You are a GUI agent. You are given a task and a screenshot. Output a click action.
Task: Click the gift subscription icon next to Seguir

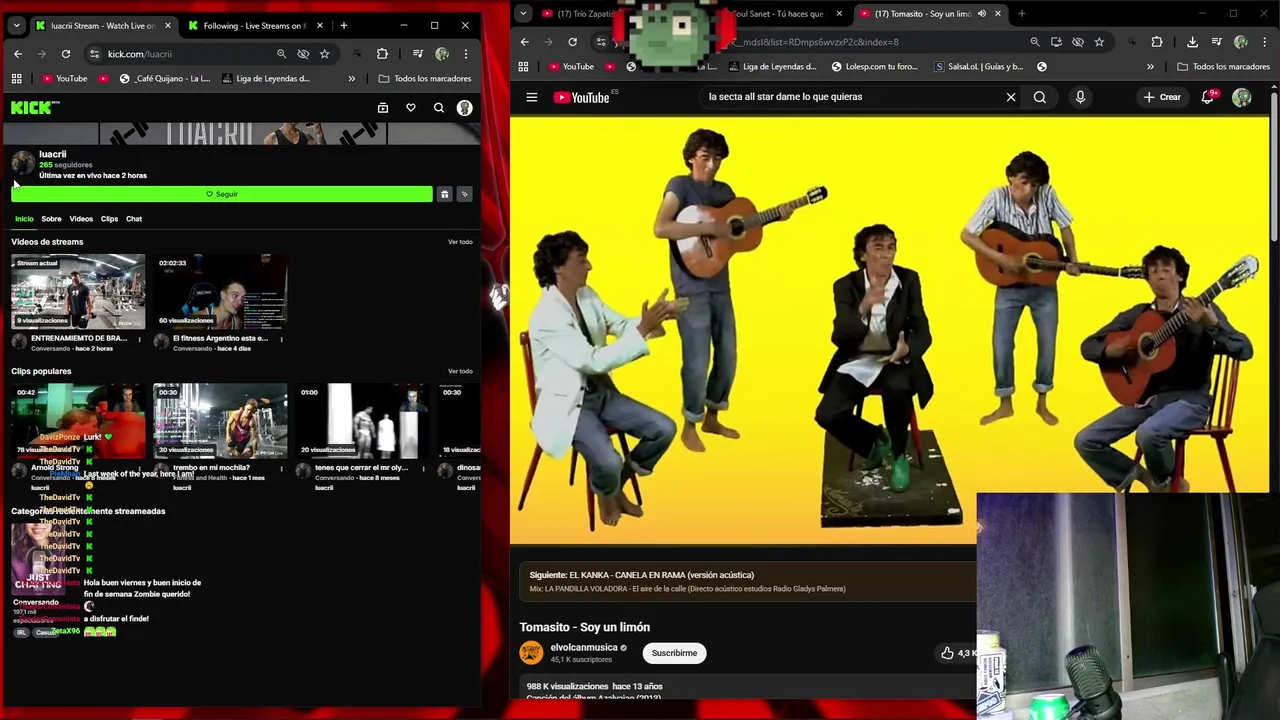445,194
